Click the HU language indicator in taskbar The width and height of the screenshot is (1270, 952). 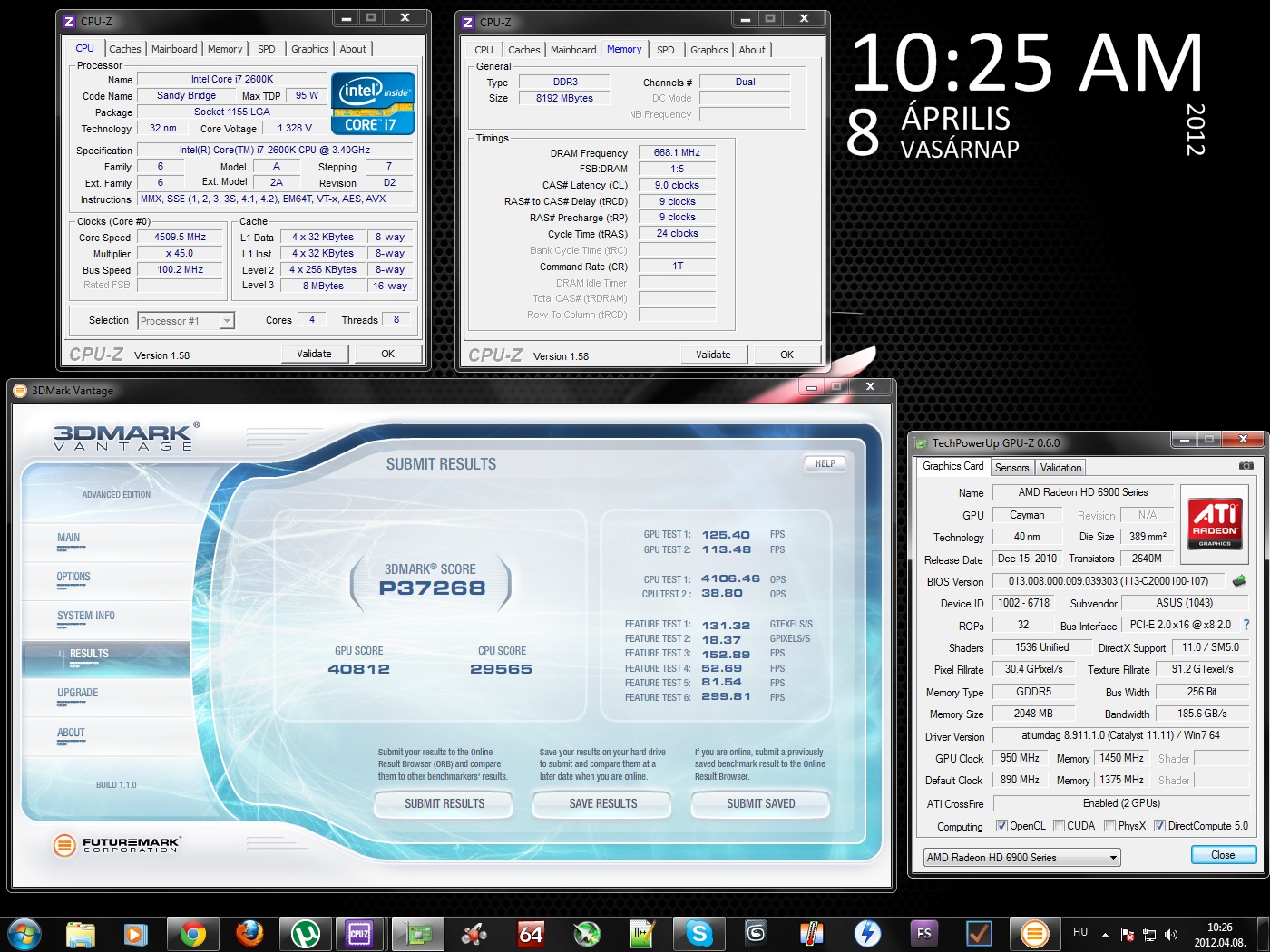tap(1079, 932)
